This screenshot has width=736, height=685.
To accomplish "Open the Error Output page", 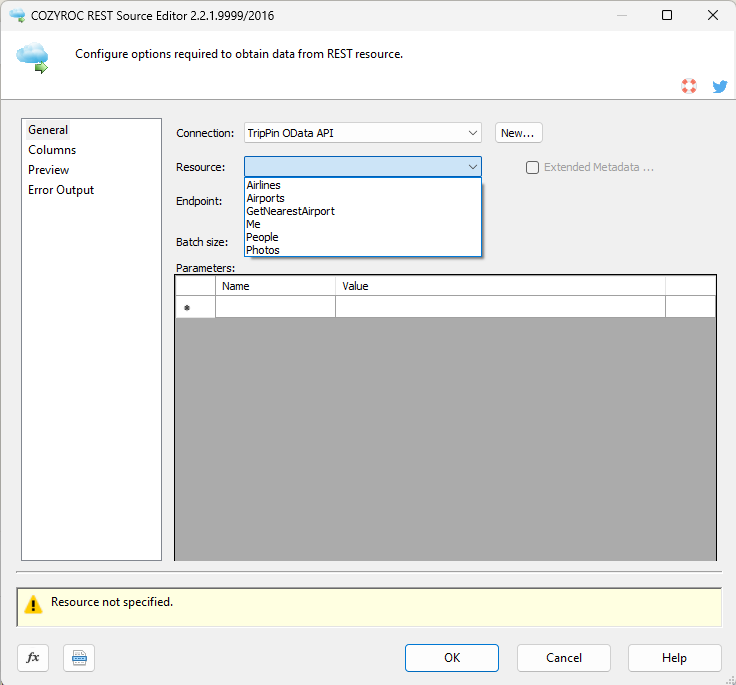I will [61, 190].
